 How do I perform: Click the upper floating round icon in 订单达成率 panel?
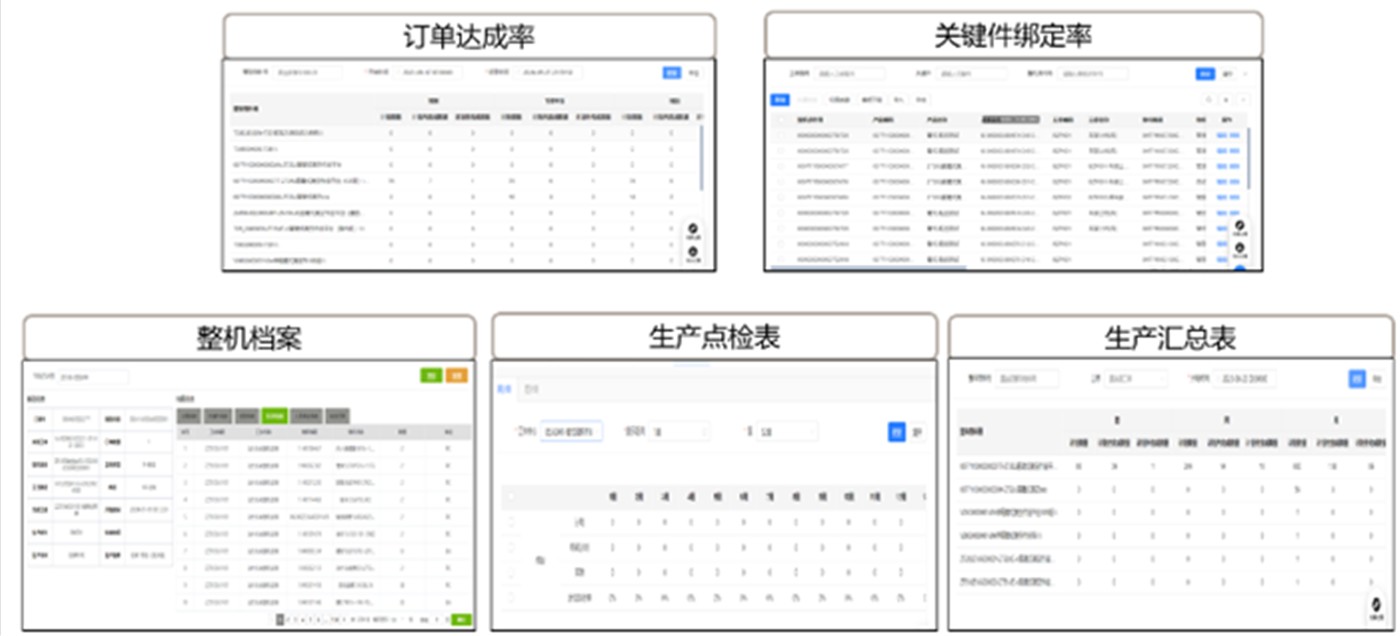tap(692, 228)
